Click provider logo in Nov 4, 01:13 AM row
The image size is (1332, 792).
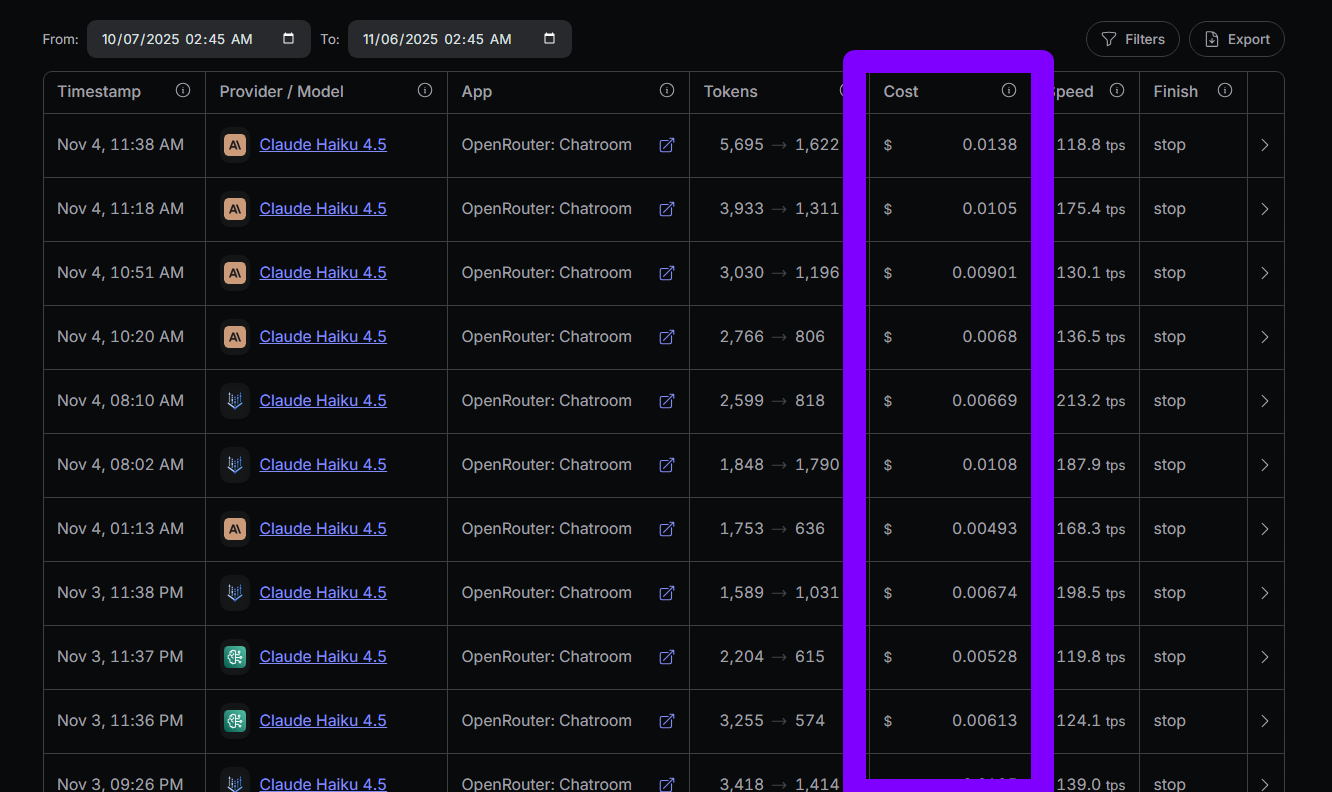click(x=235, y=529)
